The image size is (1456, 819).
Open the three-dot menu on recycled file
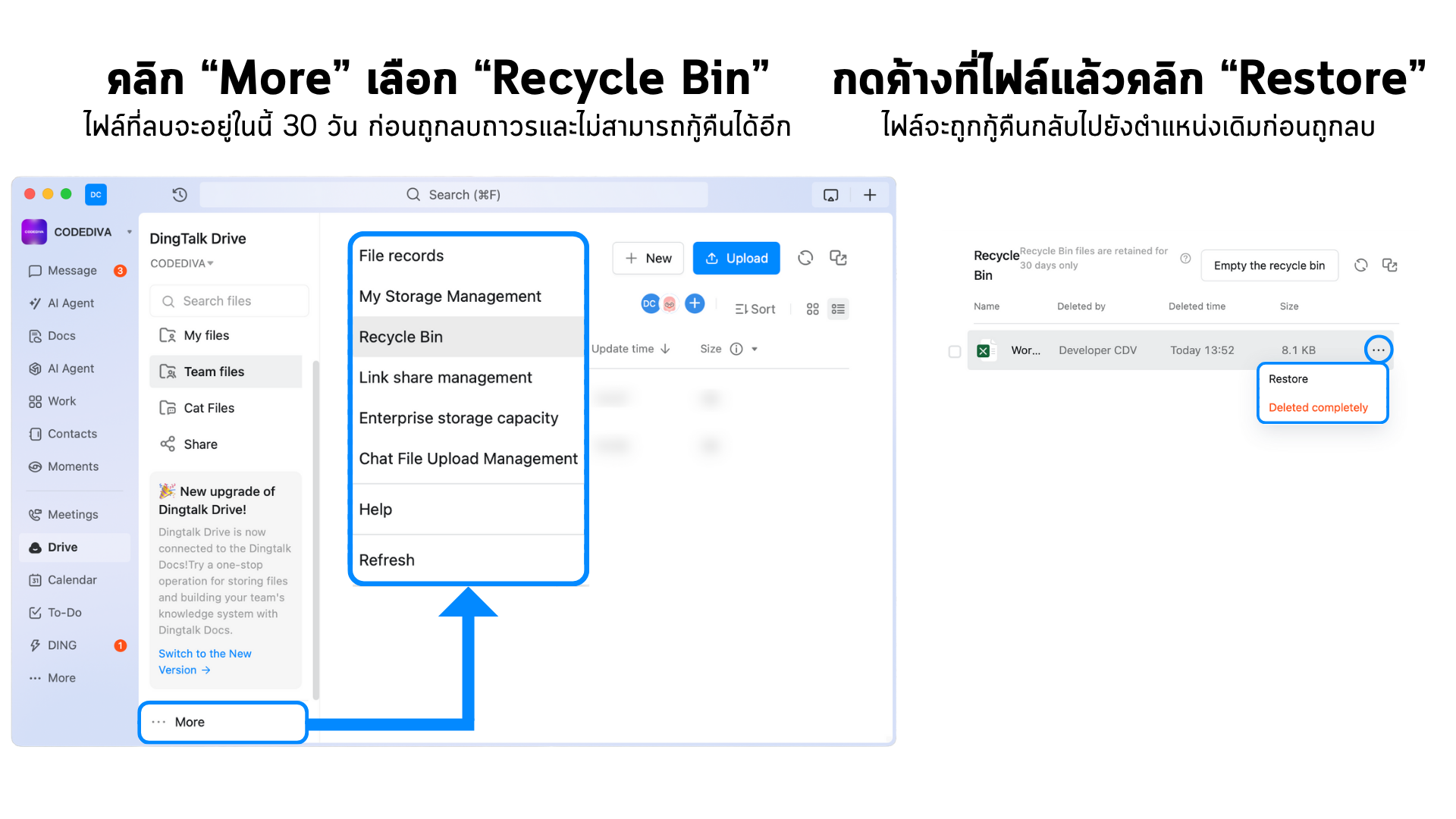click(x=1378, y=350)
